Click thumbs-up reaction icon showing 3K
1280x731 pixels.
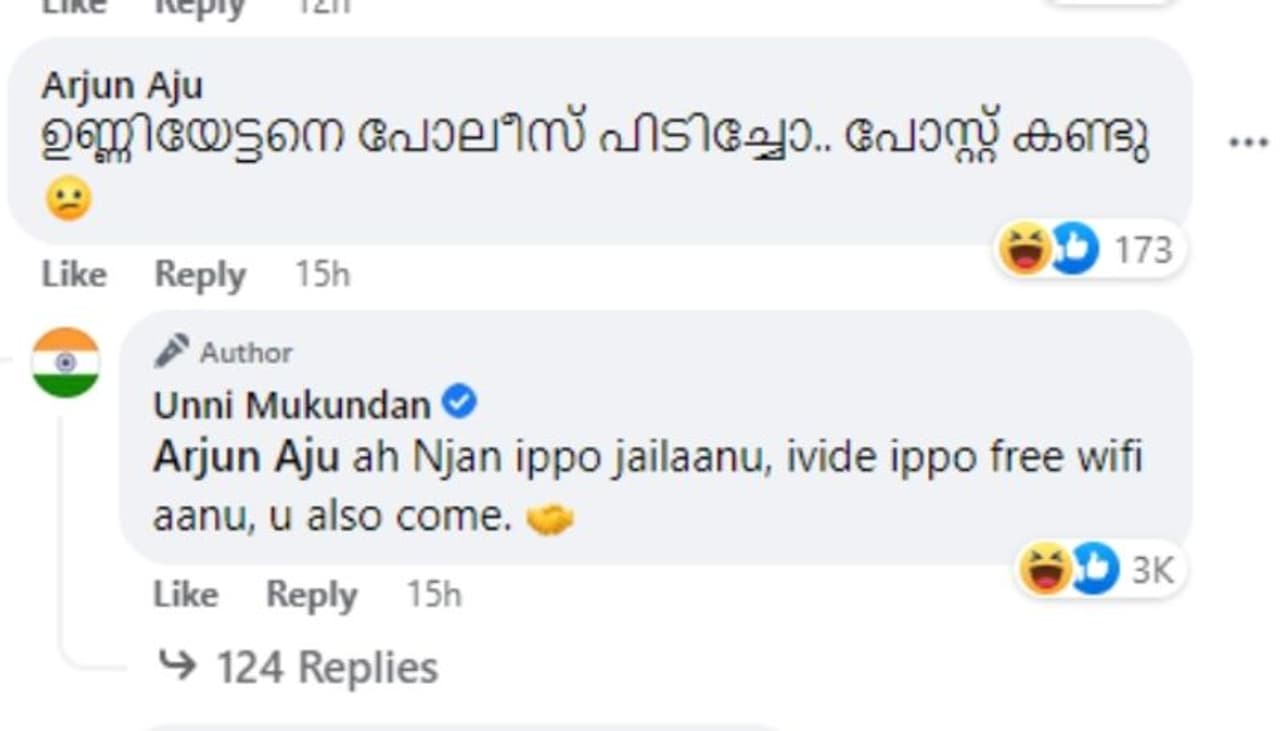point(1093,569)
